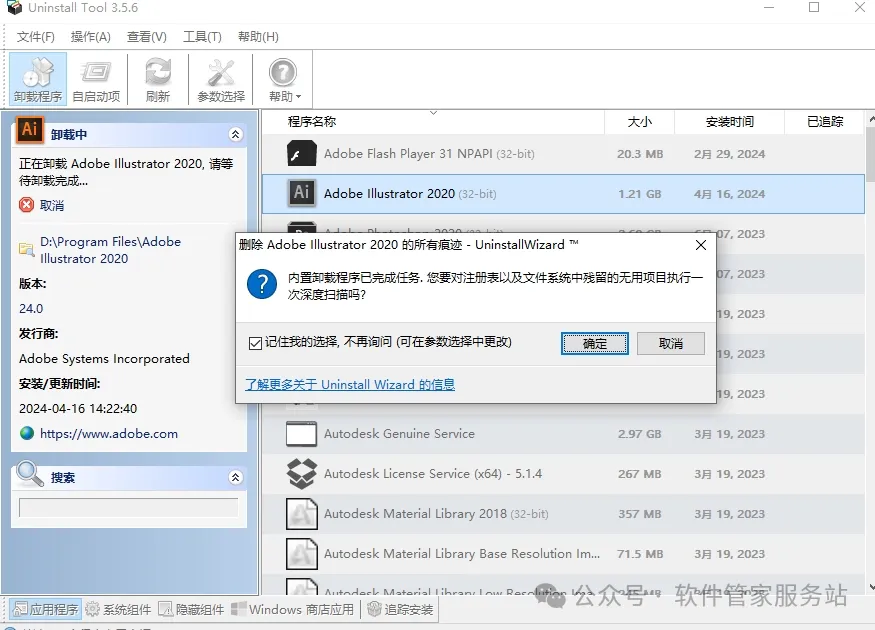Open the 操作(A) menu

pyautogui.click(x=90, y=37)
